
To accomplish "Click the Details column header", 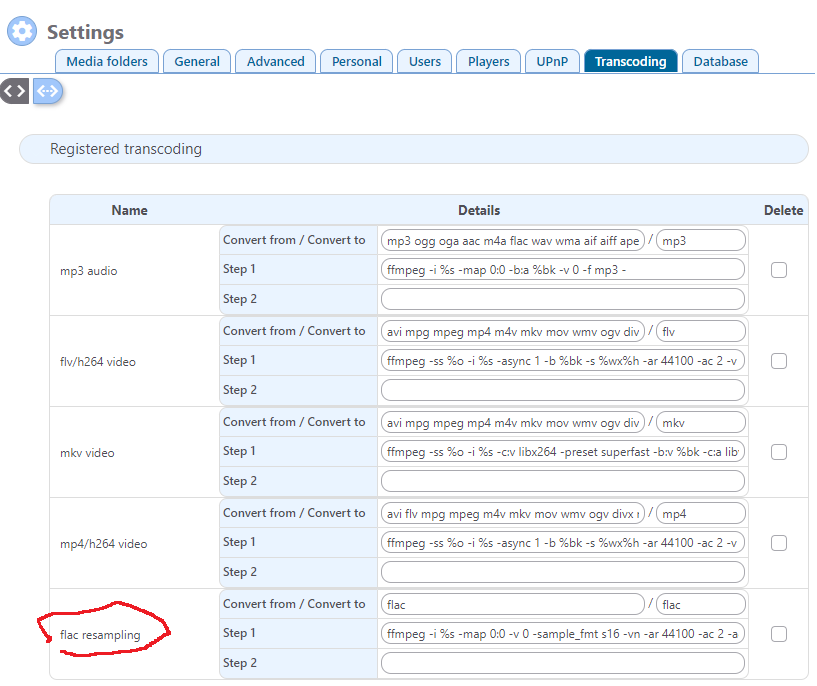I will click(x=479, y=210).
